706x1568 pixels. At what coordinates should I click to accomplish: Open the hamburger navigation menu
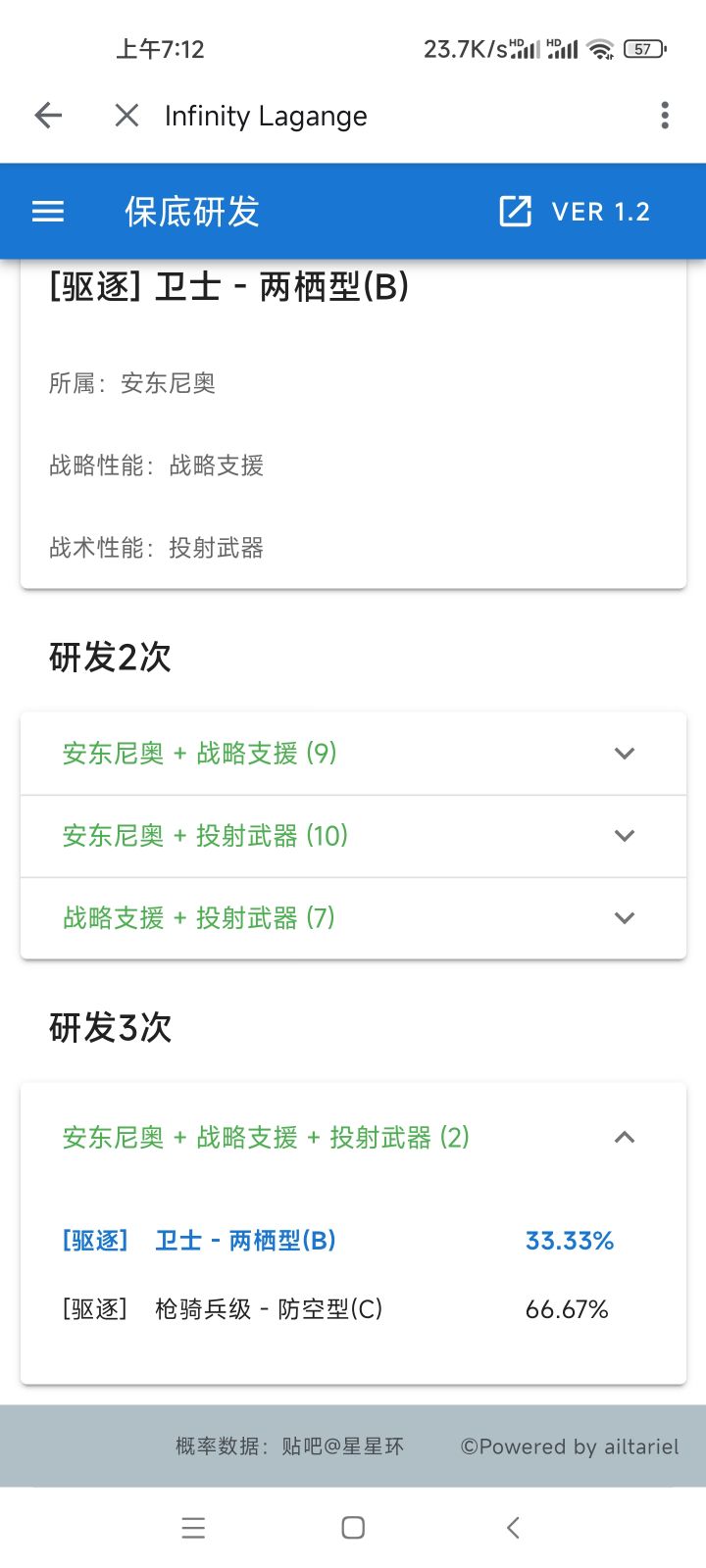48,212
